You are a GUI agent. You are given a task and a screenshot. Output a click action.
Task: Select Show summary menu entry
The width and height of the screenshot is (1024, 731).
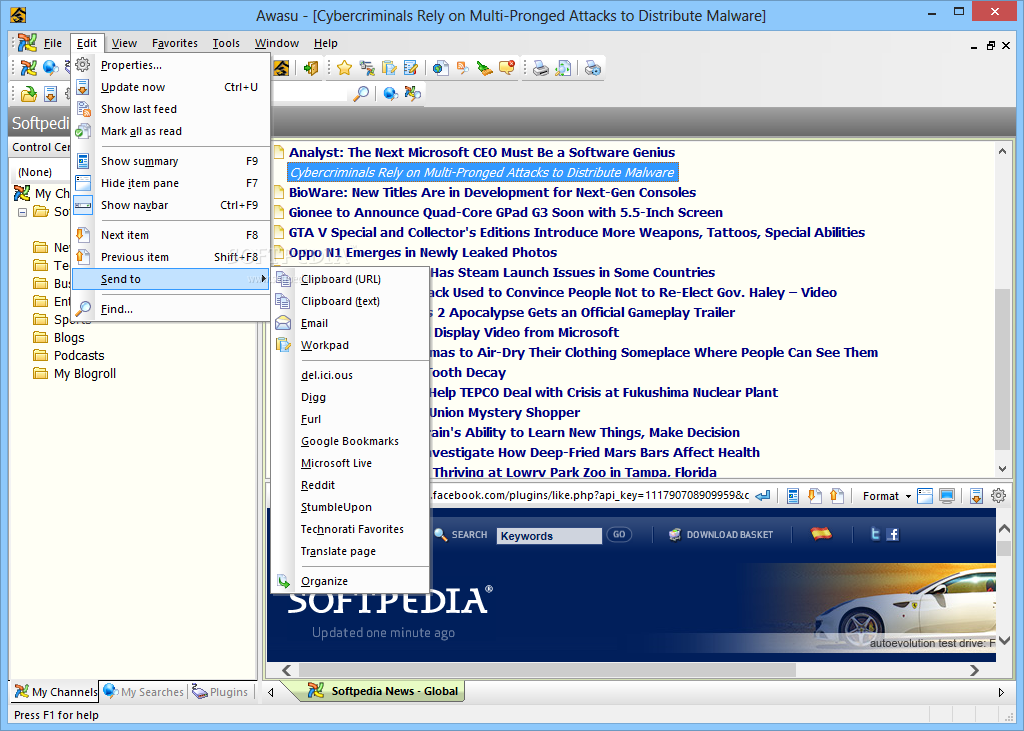click(x=171, y=161)
